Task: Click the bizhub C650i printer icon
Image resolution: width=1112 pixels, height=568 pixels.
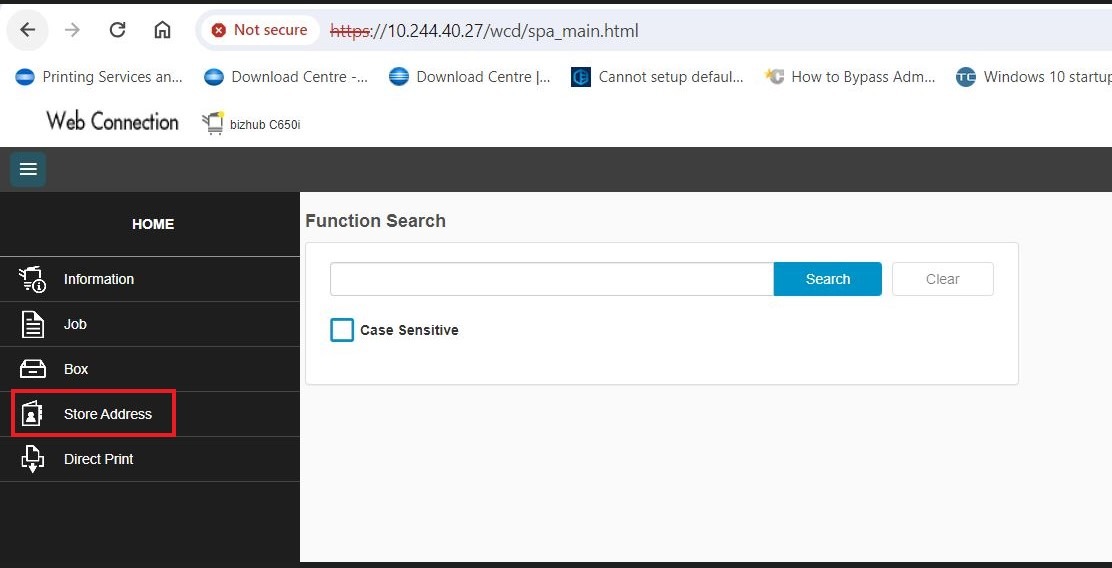Action: [213, 123]
